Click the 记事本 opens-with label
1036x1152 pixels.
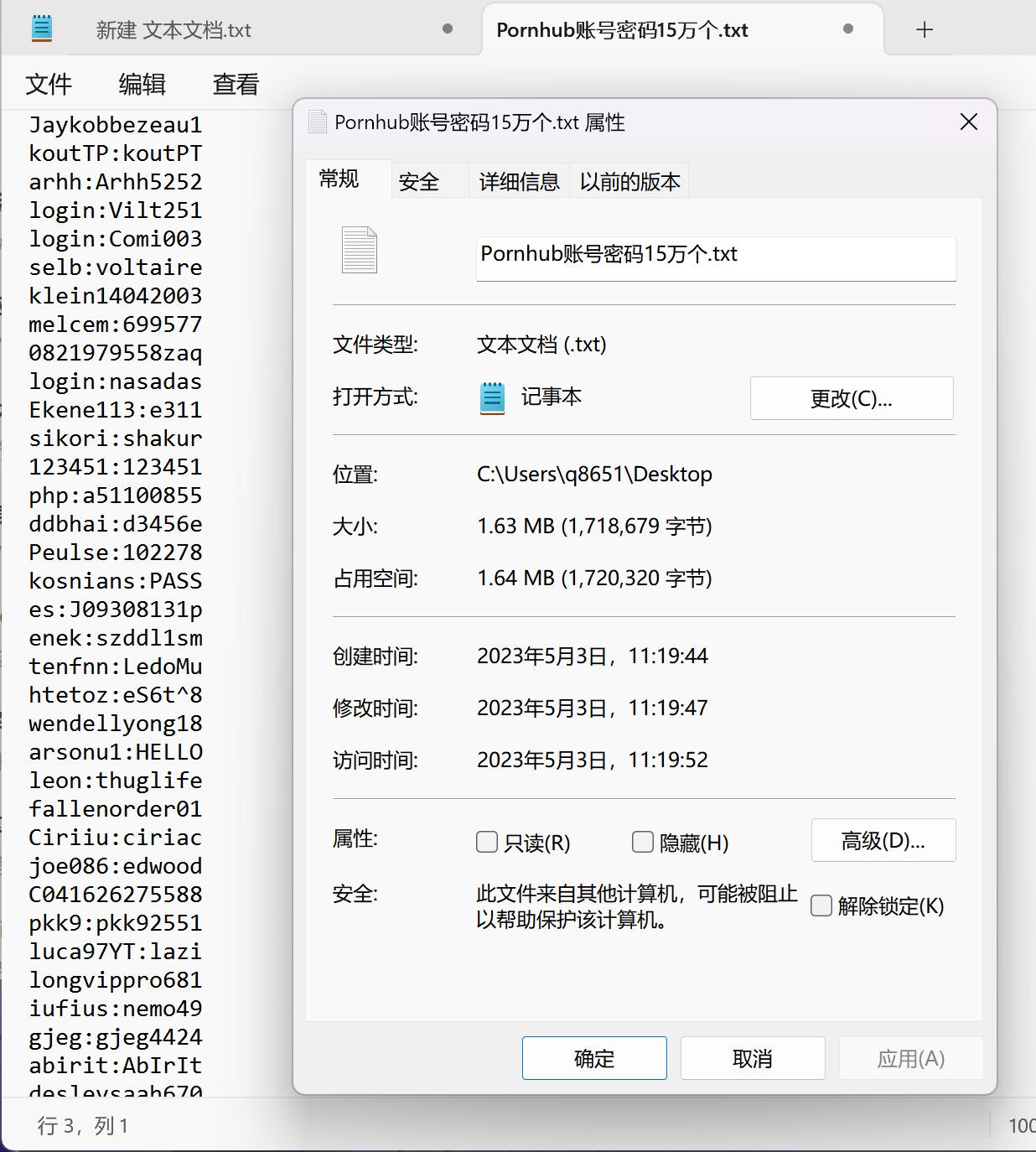551,397
